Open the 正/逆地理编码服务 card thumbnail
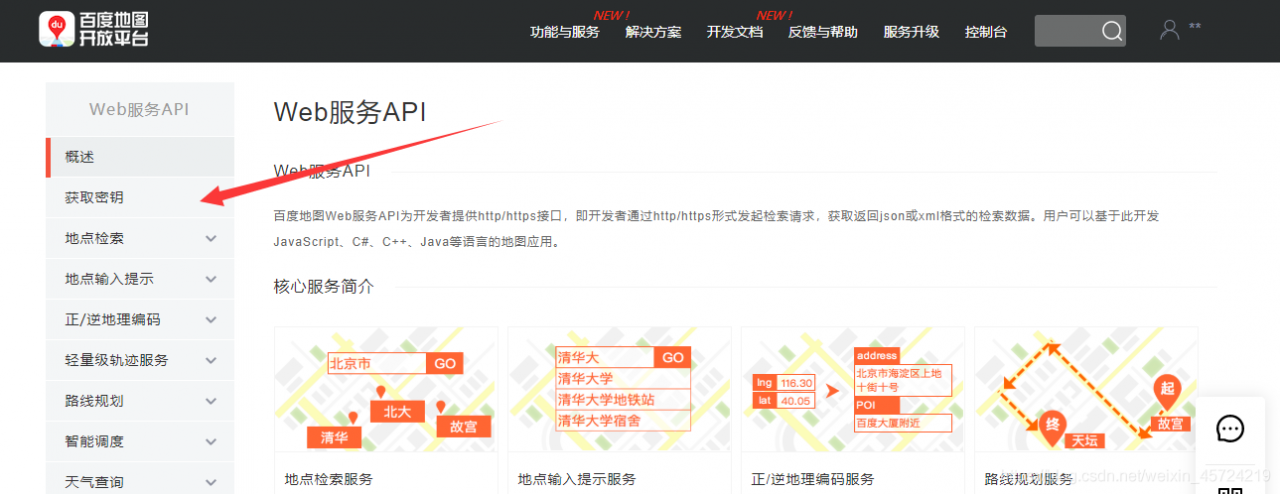 (x=853, y=389)
